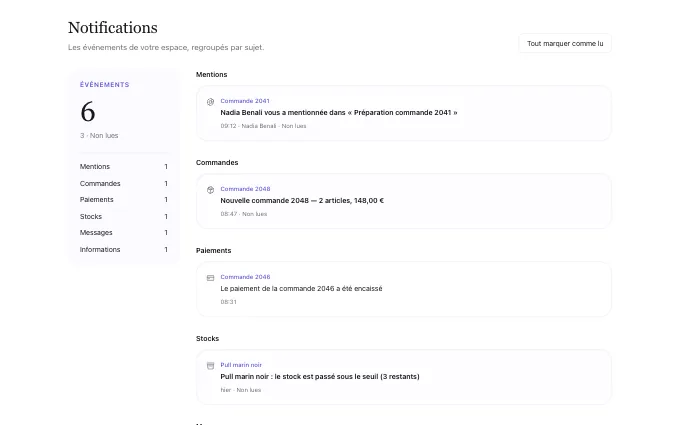
Task: Click the archive box icon beside Pull marin noir
Action: point(210,366)
